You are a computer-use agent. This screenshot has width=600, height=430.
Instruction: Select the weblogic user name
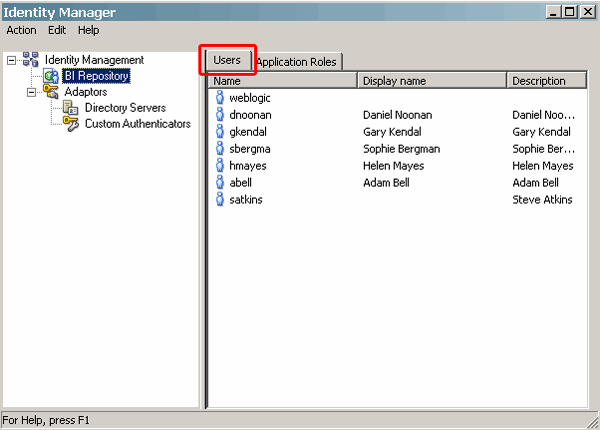click(x=250, y=98)
